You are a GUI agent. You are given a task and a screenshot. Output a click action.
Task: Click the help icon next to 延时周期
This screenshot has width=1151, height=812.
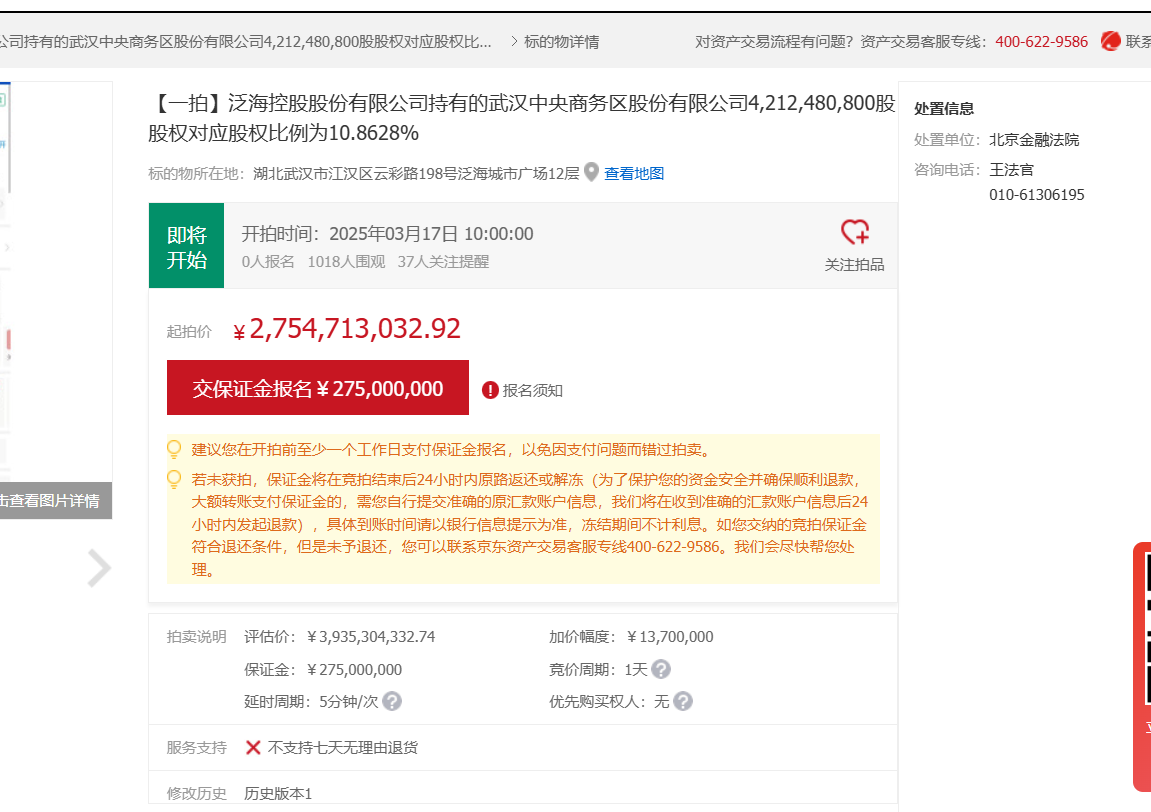coord(392,702)
